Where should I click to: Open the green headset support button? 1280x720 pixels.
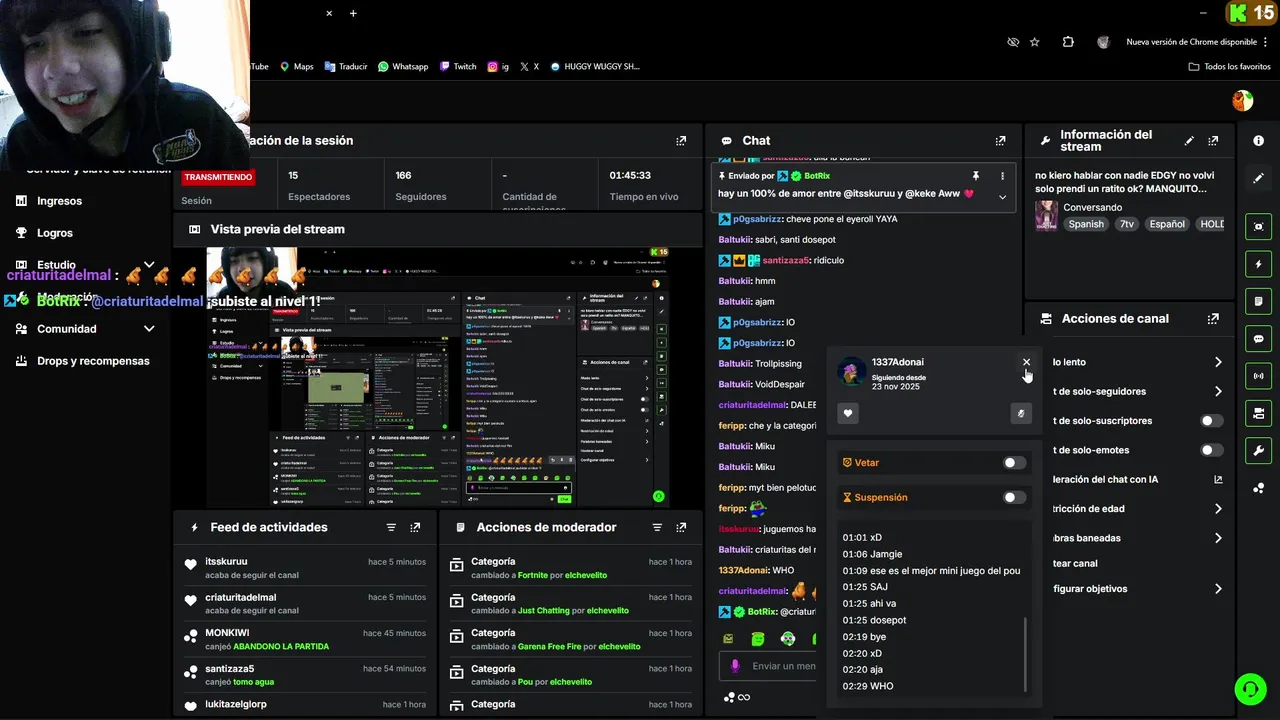(x=1249, y=689)
